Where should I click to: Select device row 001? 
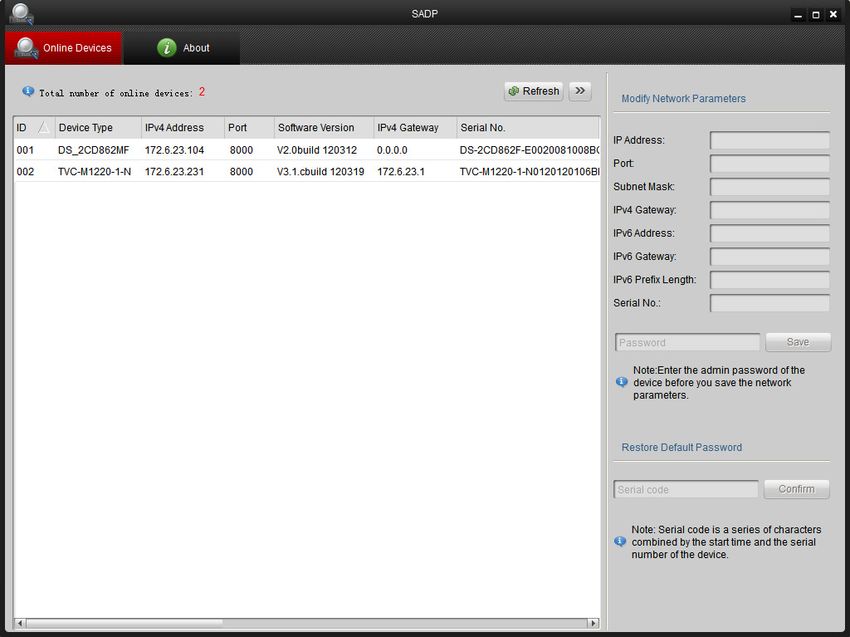[306, 150]
